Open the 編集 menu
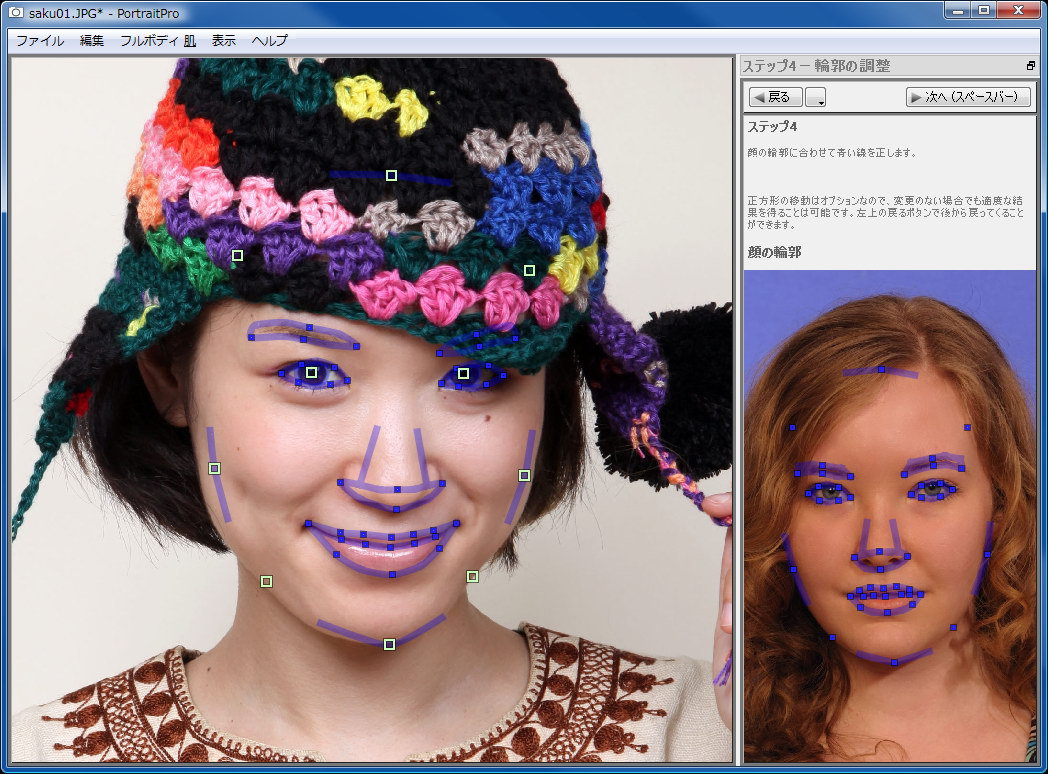This screenshot has height=774, width=1048. [x=92, y=41]
